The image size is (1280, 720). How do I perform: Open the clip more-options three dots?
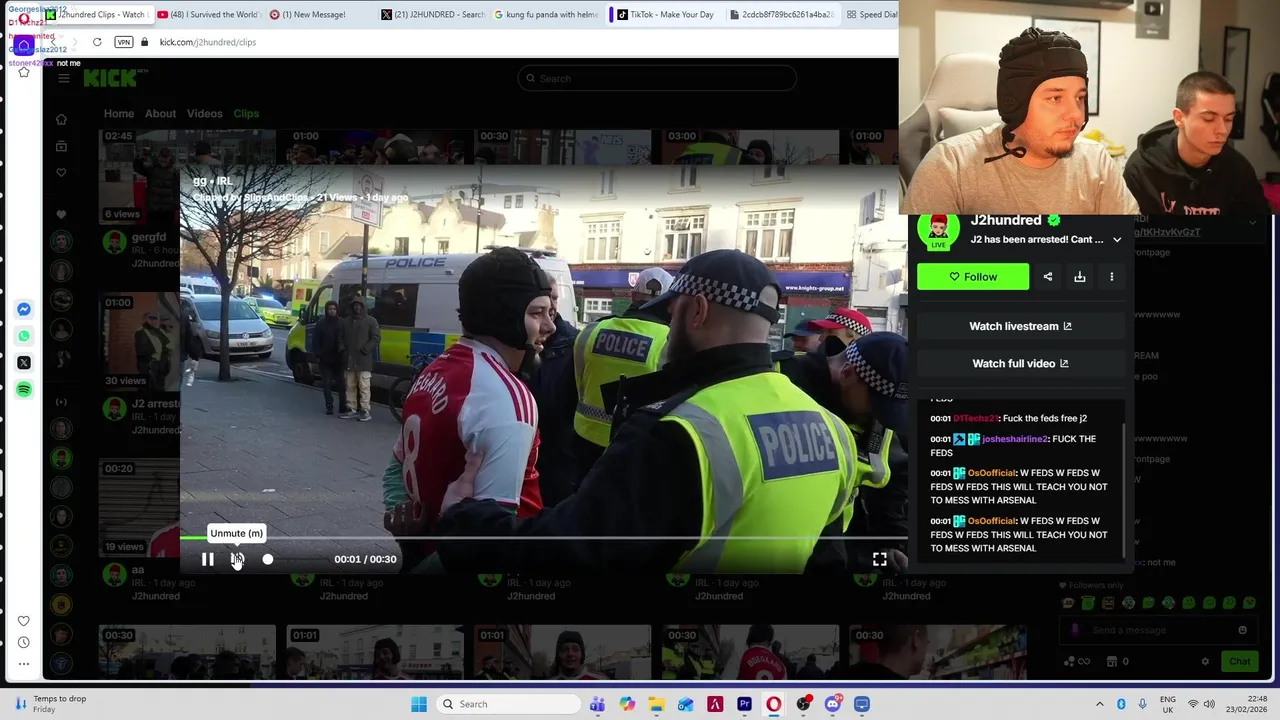pyautogui.click(x=1111, y=277)
